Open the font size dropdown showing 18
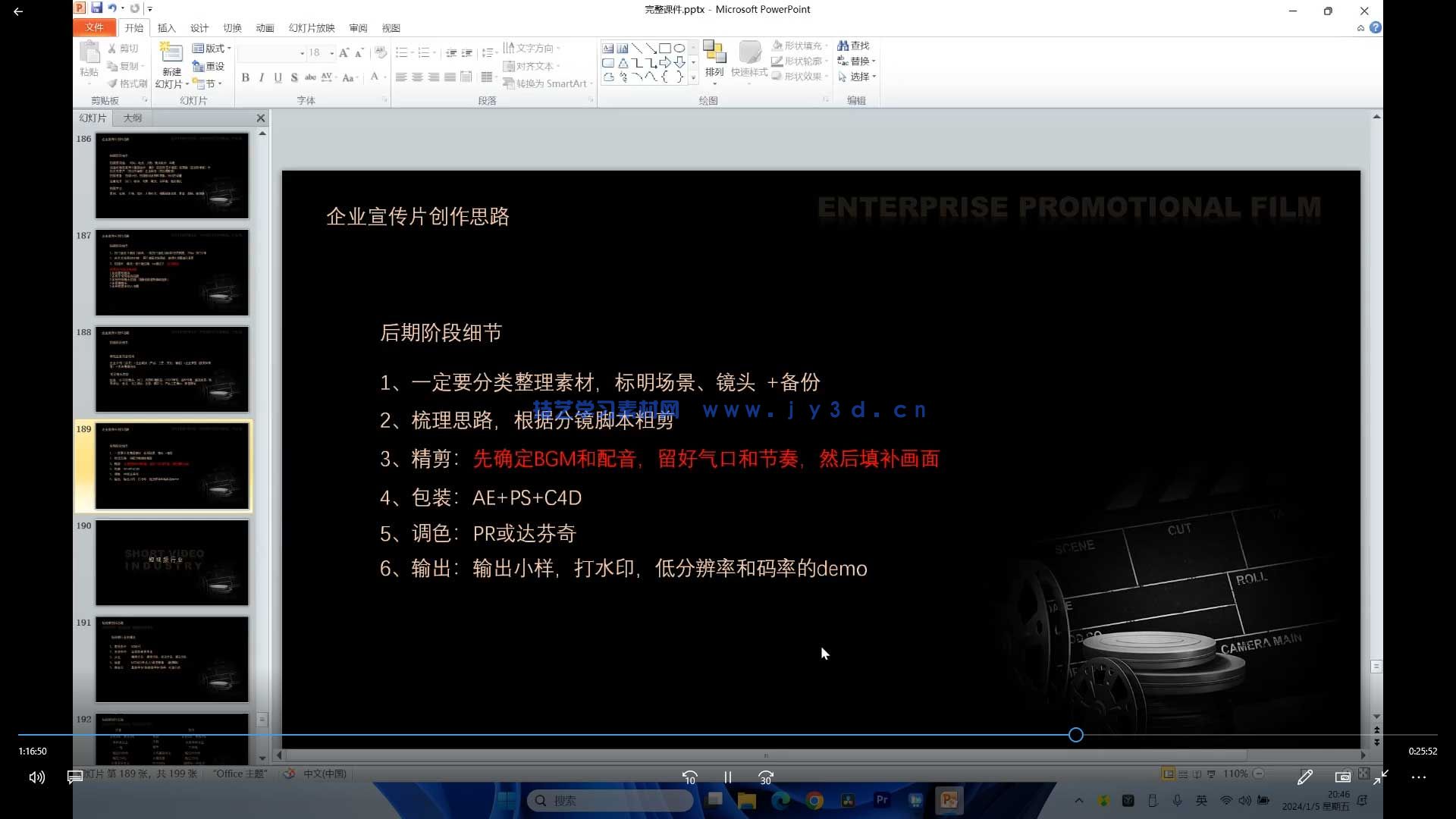This screenshot has width=1456, height=819. 331,52
